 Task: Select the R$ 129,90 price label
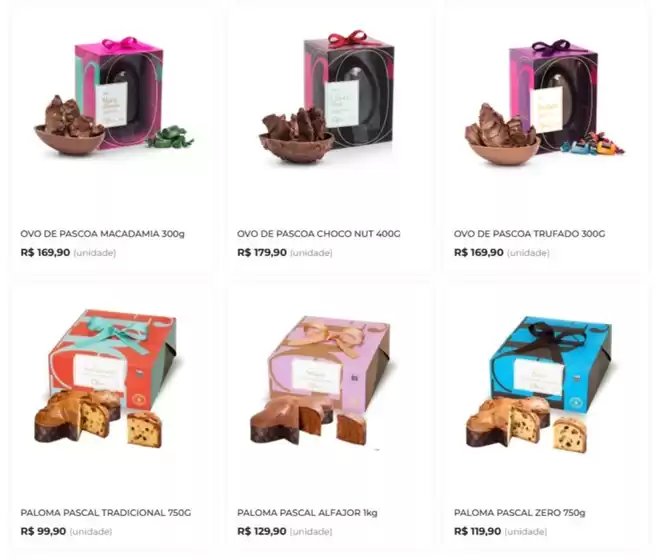coord(262,531)
